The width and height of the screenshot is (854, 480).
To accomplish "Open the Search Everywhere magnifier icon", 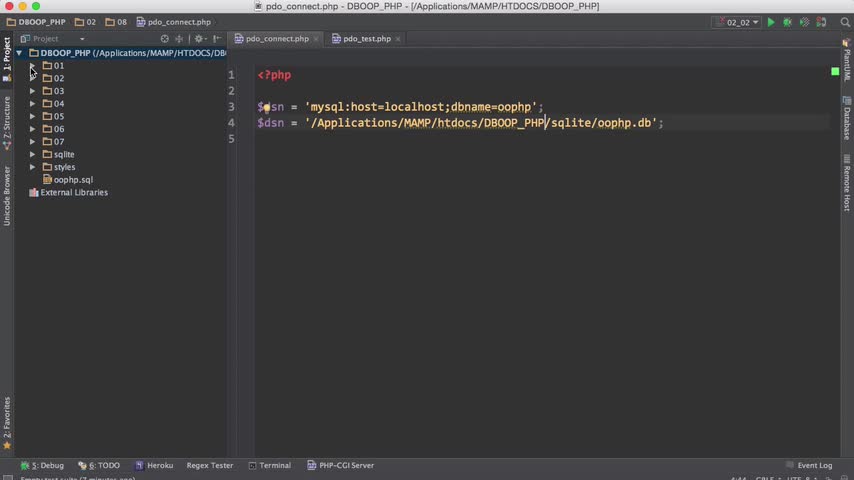I will coord(845,22).
